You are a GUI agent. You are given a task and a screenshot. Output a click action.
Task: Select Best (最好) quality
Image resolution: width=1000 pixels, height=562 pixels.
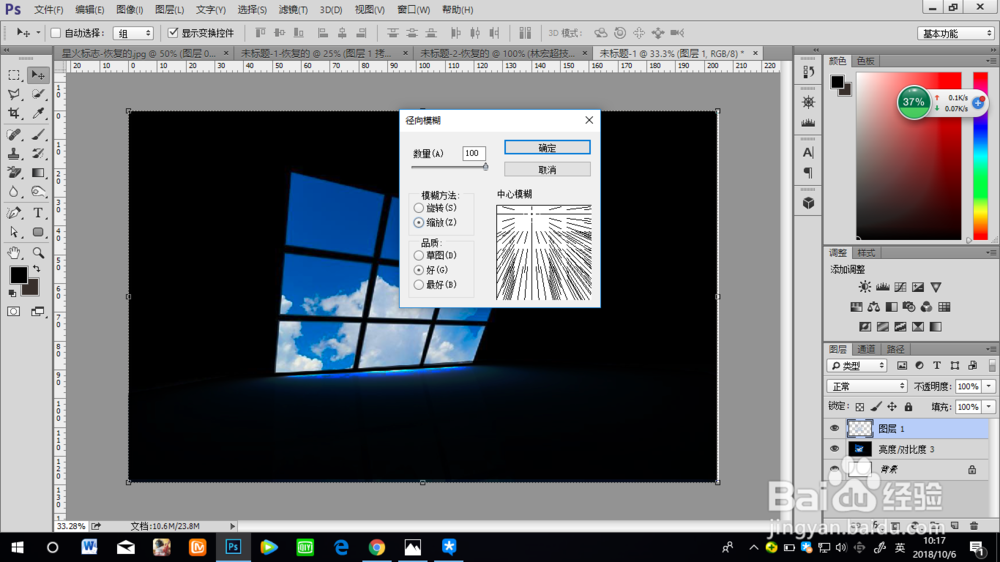coord(418,285)
